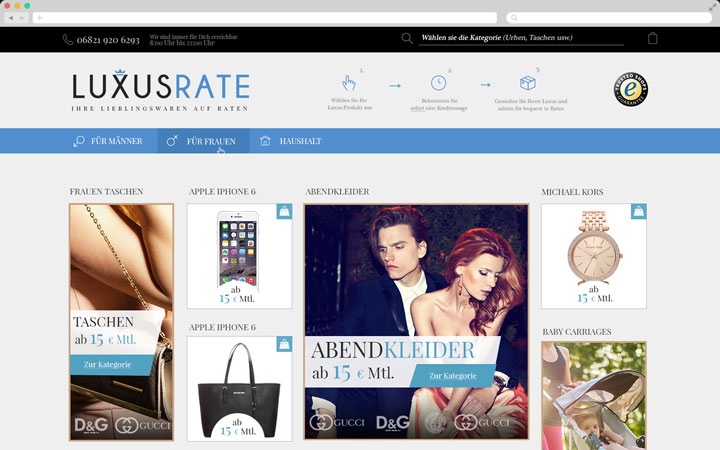Screen dimensions: 720x450
Task: Click Zur Kategorie on Abendkleider banner
Action: (x=453, y=376)
